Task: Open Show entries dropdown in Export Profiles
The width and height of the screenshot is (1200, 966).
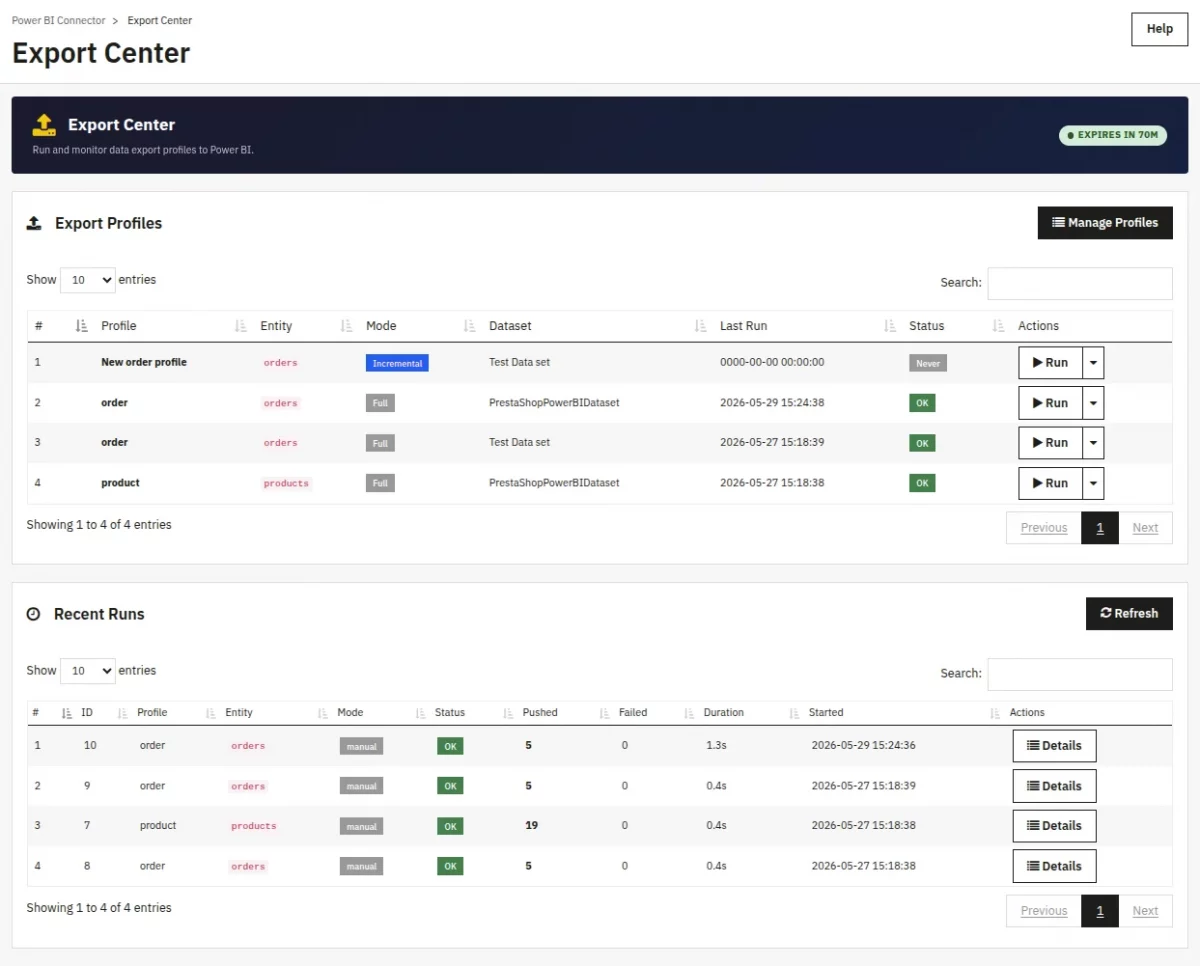Action: [x=88, y=280]
